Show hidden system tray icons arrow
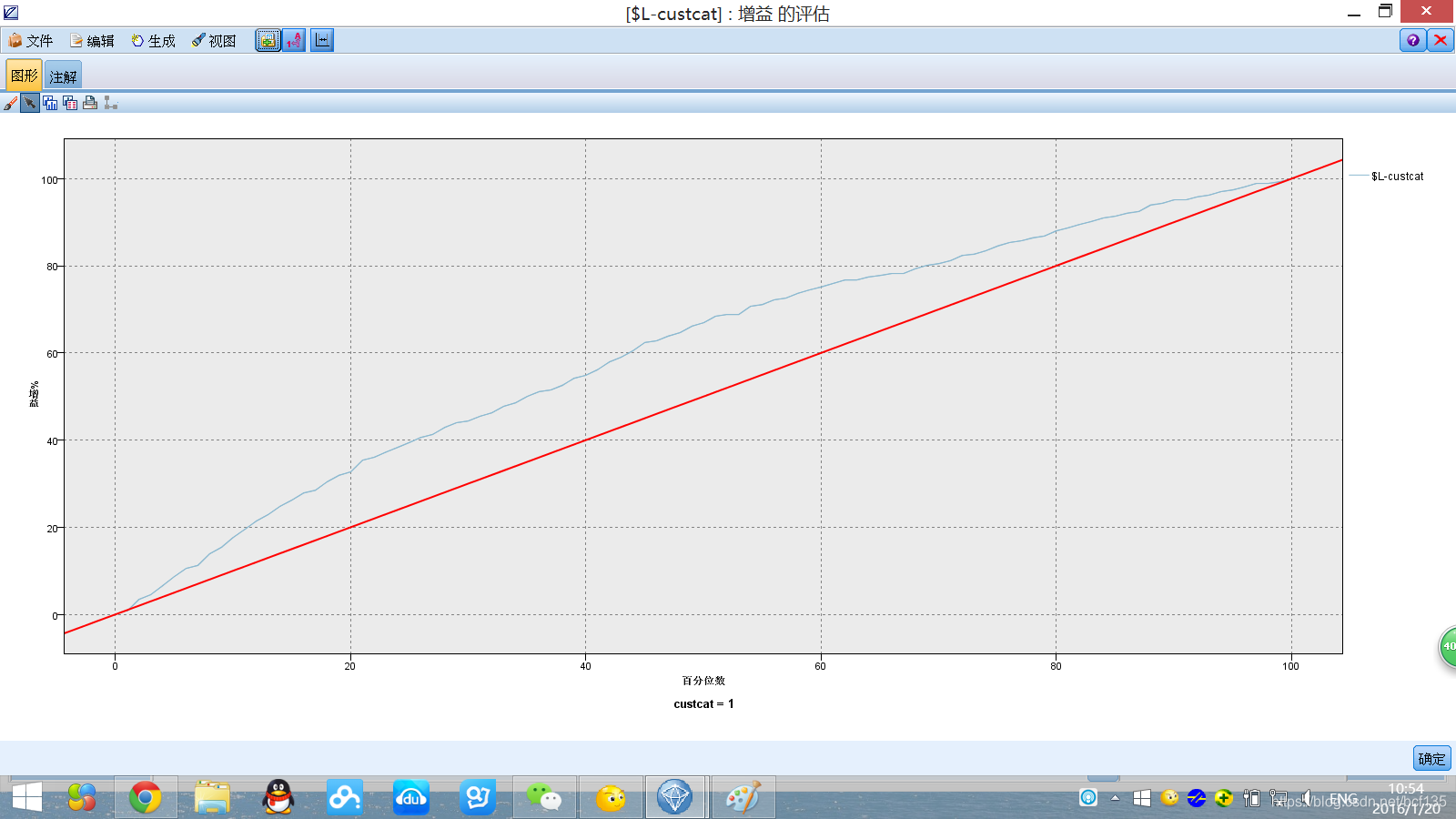This screenshot has height=819, width=1456. pyautogui.click(x=1115, y=798)
